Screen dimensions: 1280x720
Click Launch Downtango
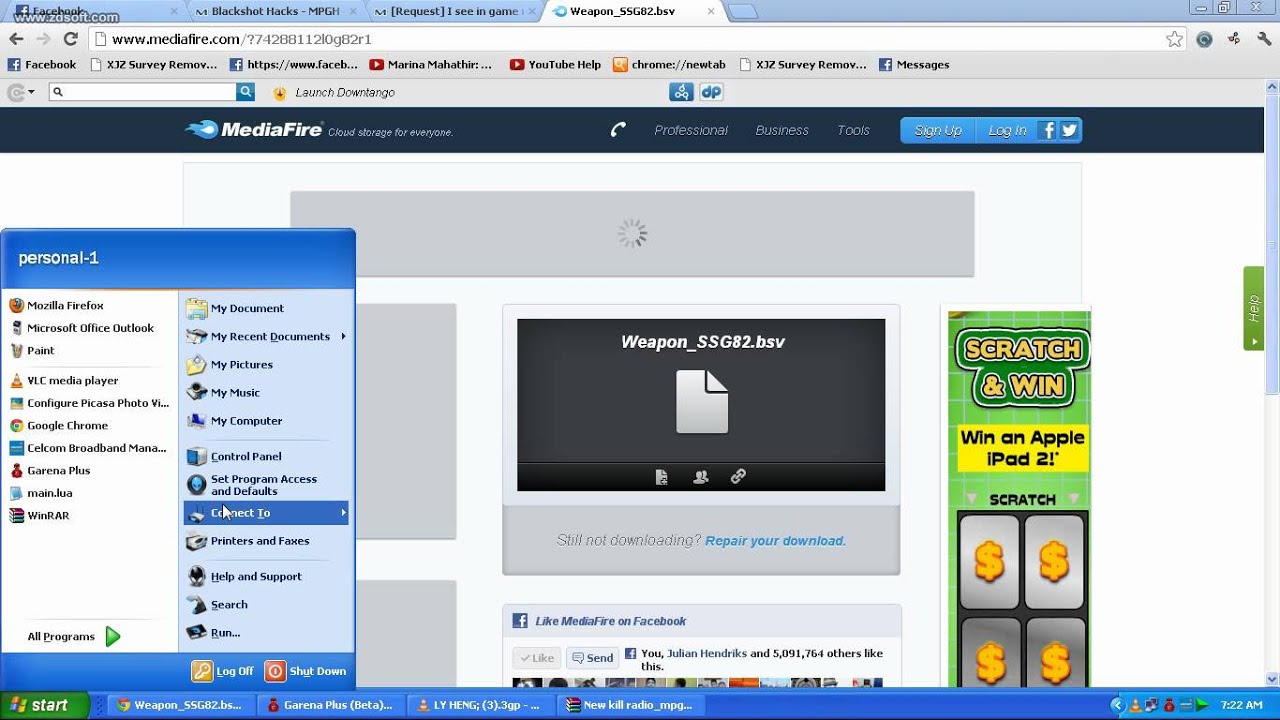coord(334,92)
